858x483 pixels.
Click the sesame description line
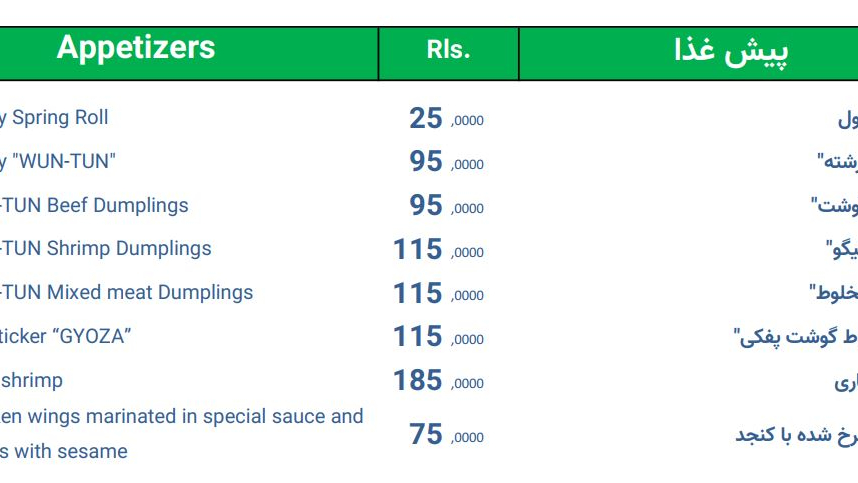pos(63,451)
